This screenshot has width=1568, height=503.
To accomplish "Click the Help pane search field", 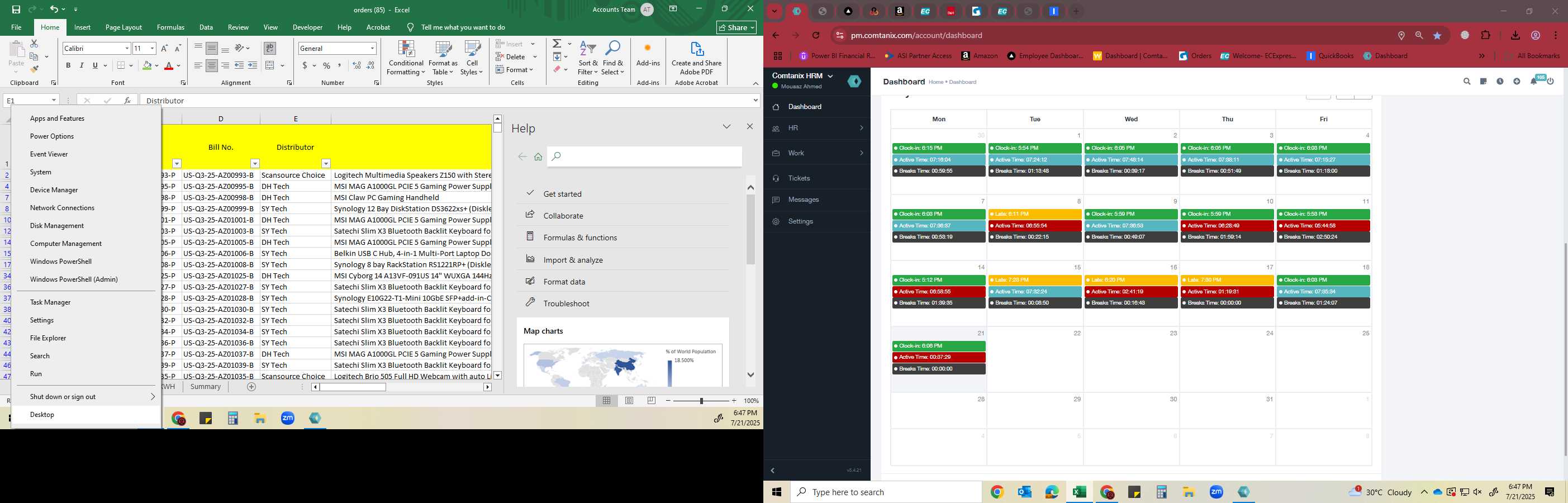I will point(645,156).
